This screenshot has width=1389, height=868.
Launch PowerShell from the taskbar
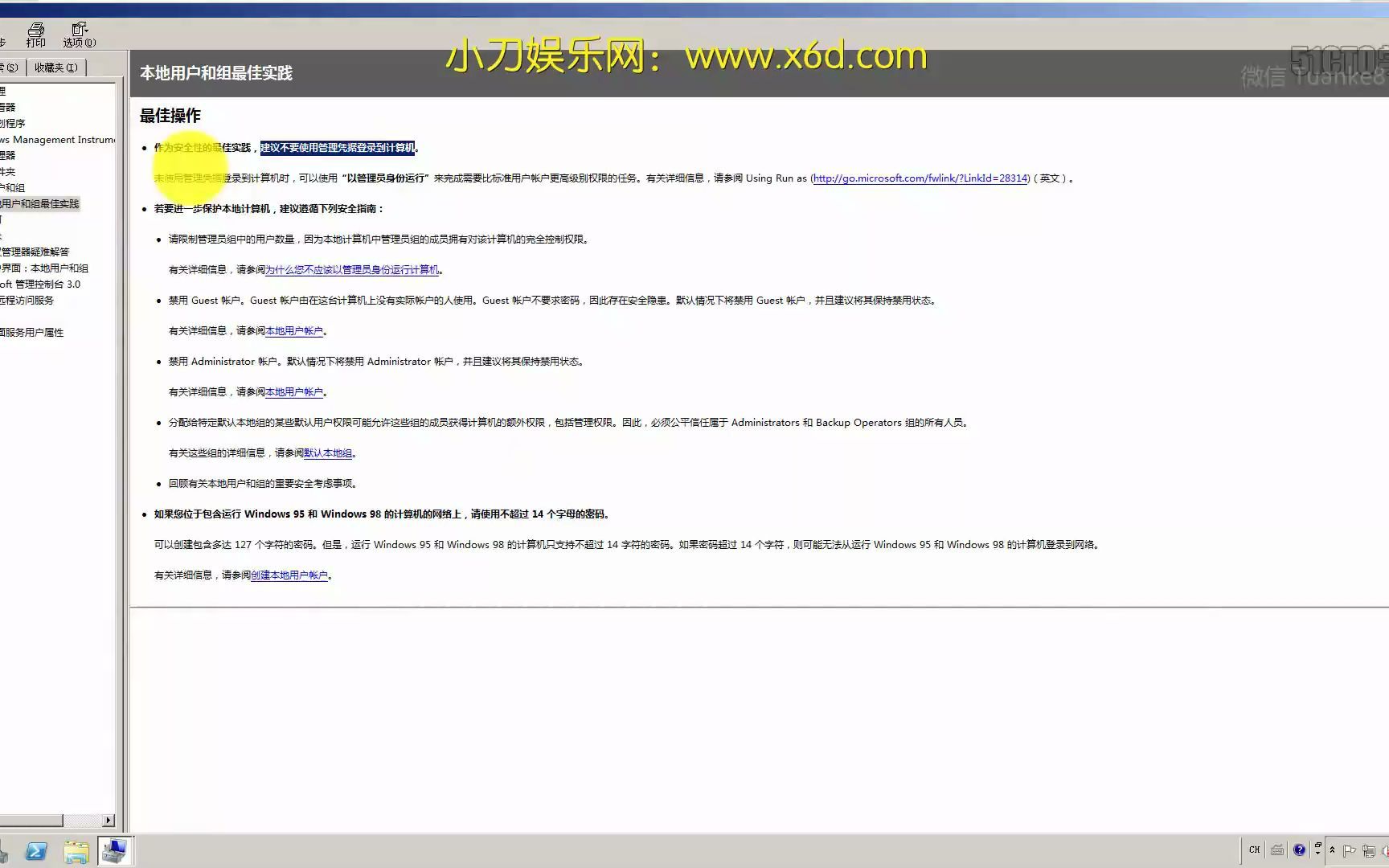[x=36, y=851]
